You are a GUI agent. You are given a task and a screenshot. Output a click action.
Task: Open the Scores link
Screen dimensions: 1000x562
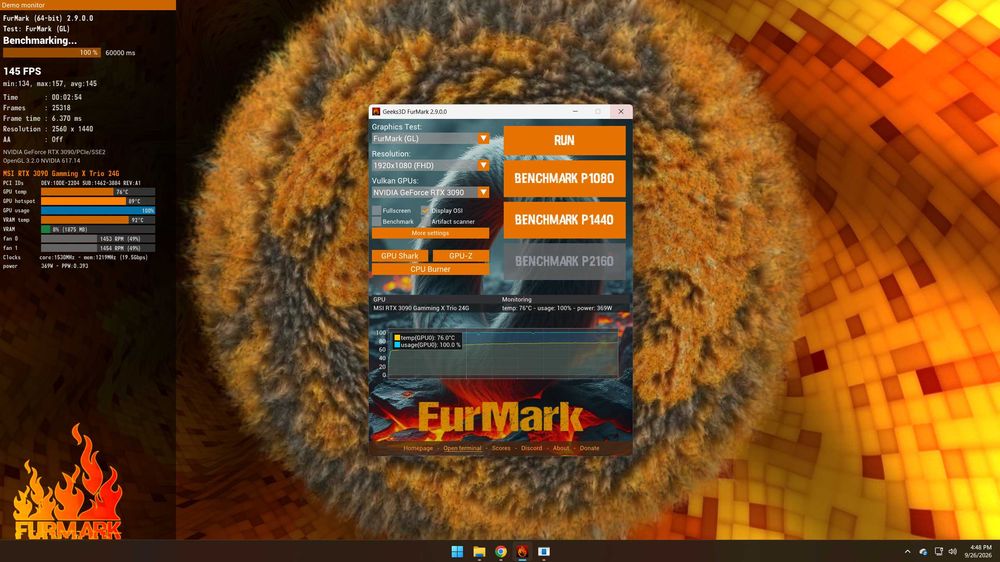pyautogui.click(x=501, y=448)
